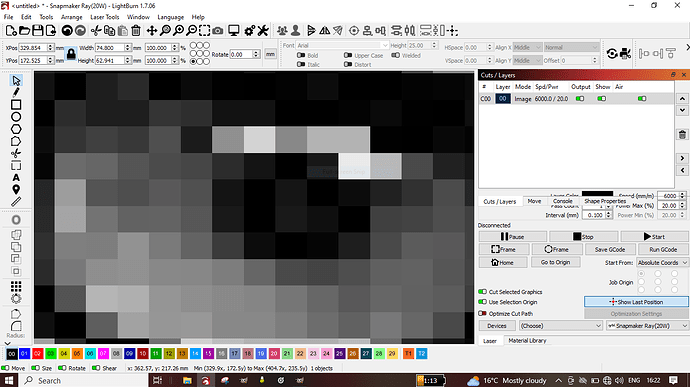
Task: Pick the Ellipse tool
Action: pos(16,117)
